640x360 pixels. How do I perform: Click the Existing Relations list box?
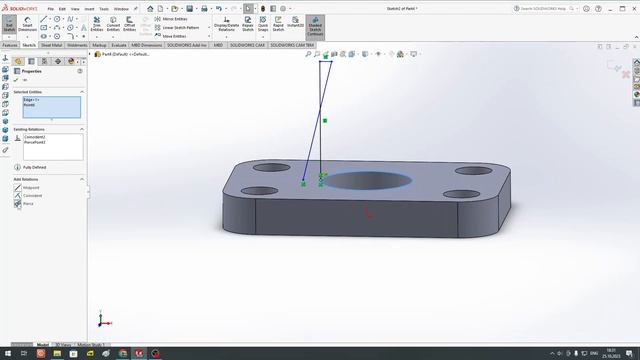[x=53, y=147]
